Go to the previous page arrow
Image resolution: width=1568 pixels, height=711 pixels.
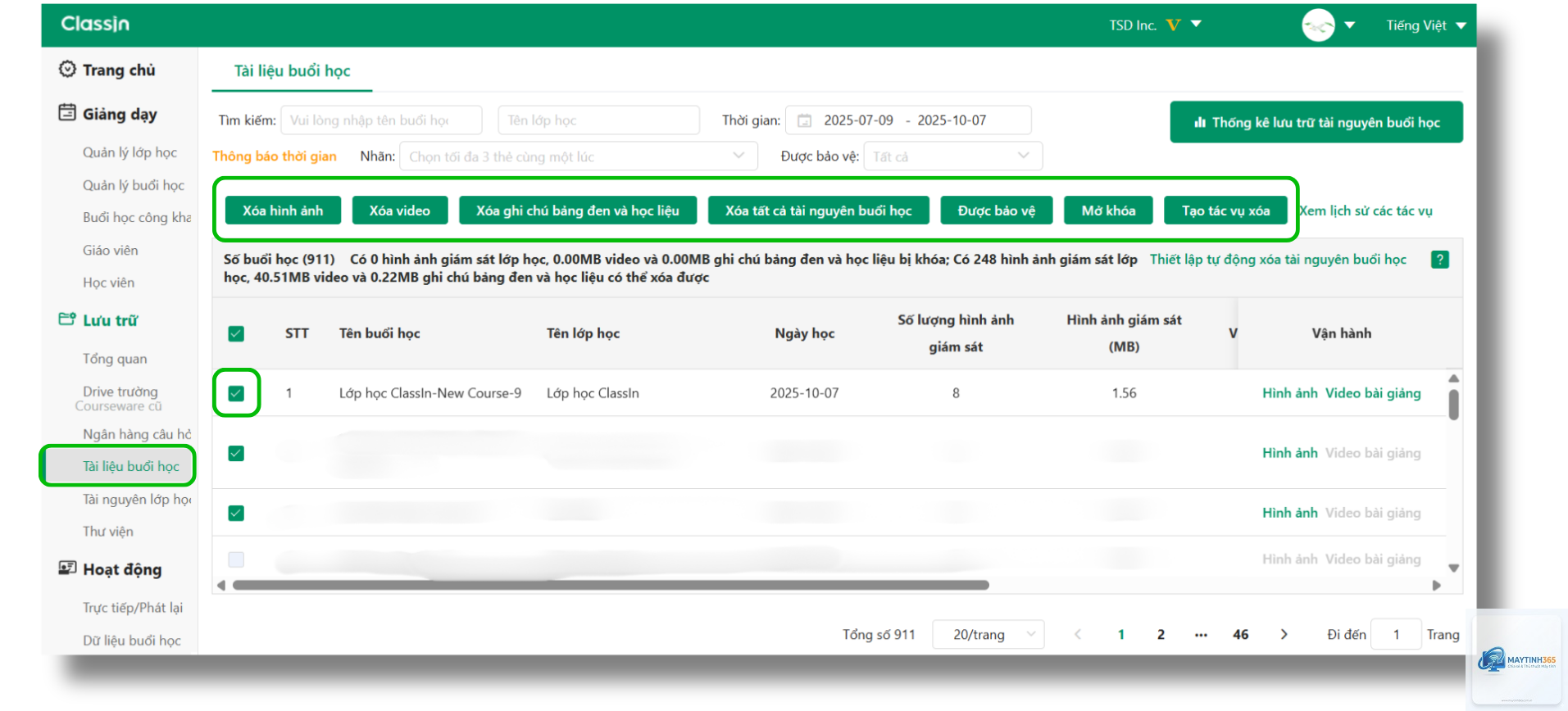pos(1077,634)
